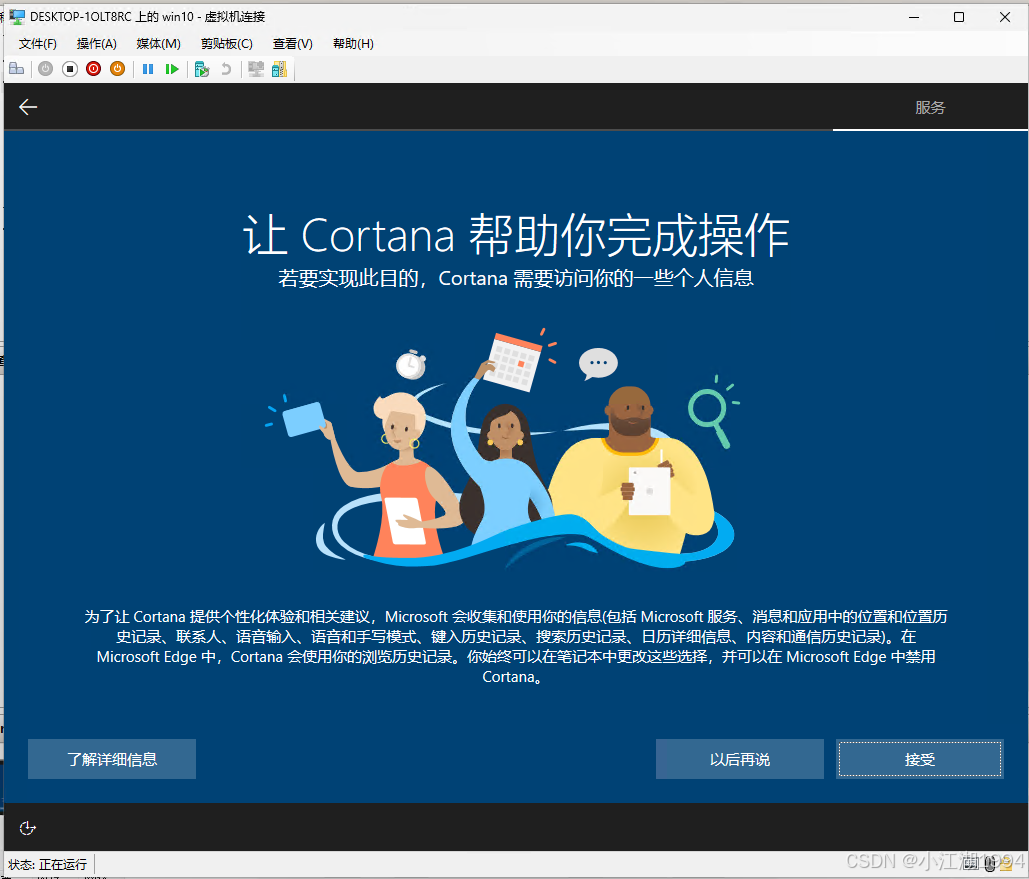Pause the virtual machine
This screenshot has width=1029, height=879.
(148, 69)
